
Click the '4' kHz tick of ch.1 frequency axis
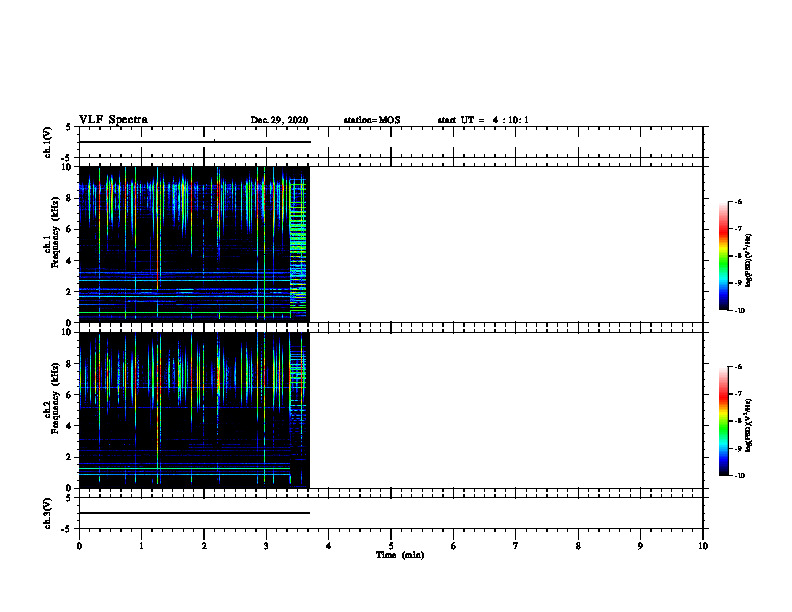coord(70,261)
